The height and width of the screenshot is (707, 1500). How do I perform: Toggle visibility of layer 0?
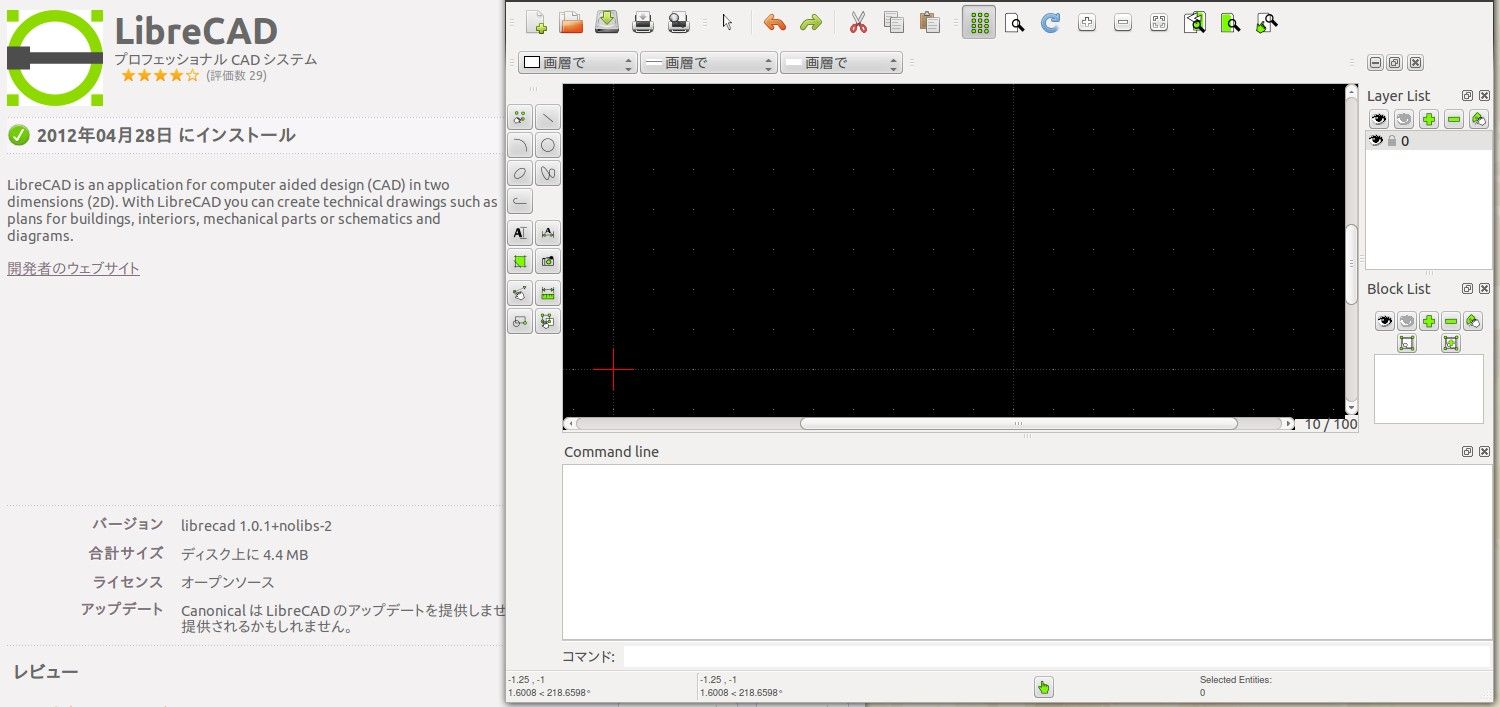(x=1376, y=141)
